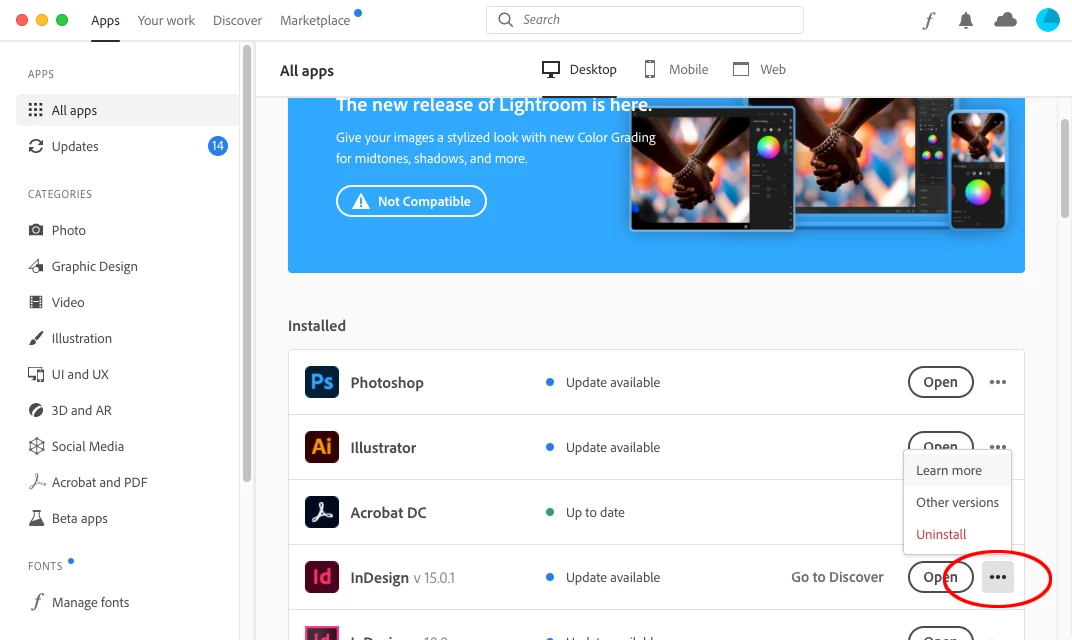This screenshot has height=640, width=1072.
Task: Open the account profile avatar
Action: [1047, 20]
